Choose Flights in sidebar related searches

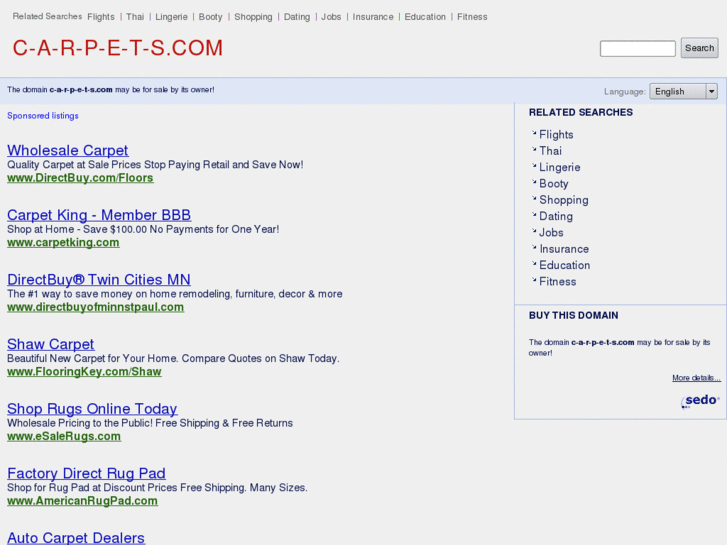[556, 135]
